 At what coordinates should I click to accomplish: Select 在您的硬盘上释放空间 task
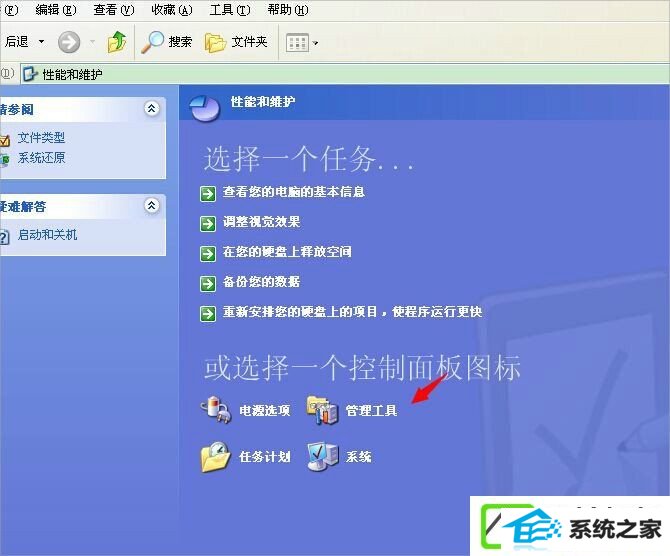click(x=287, y=251)
